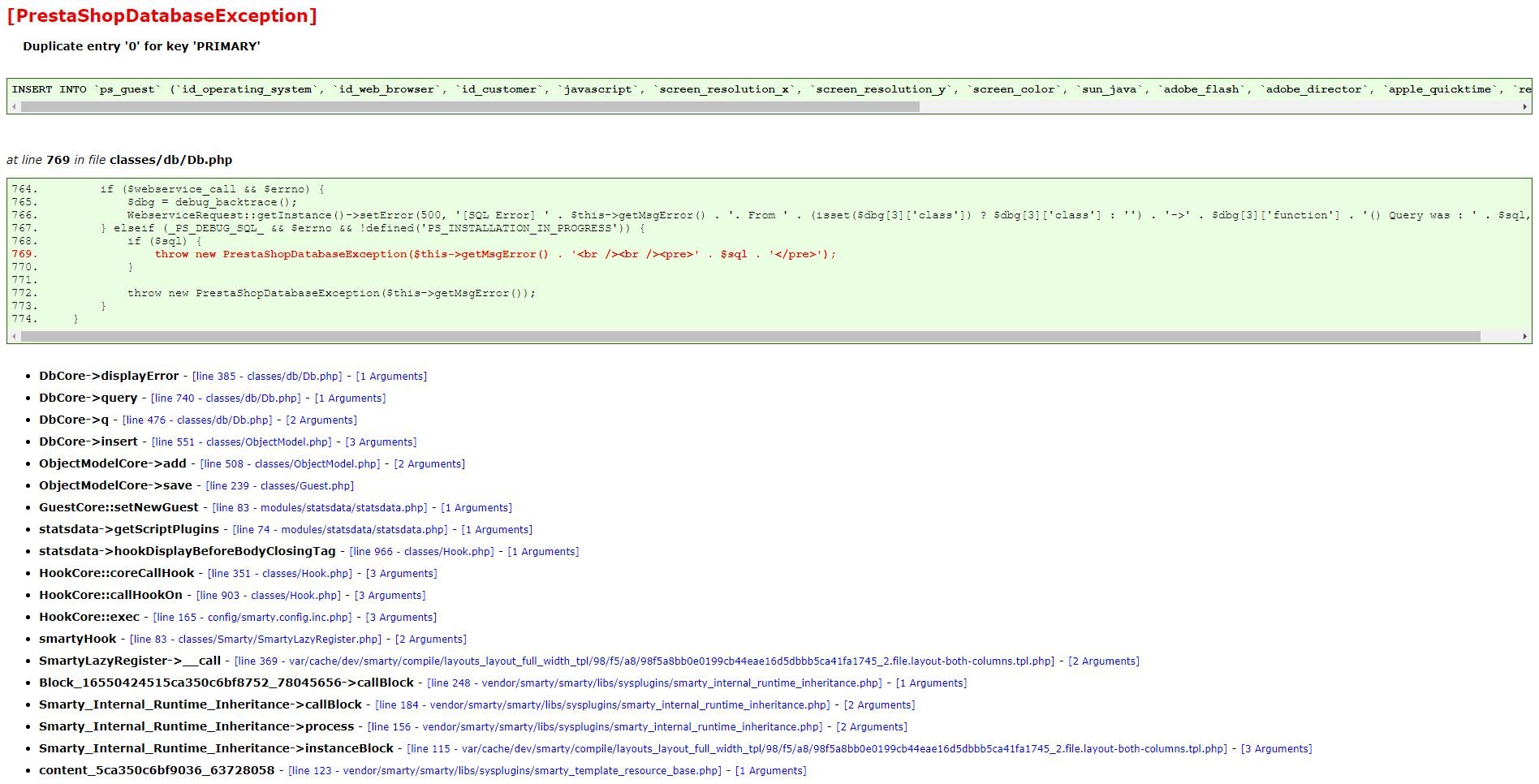The width and height of the screenshot is (1539, 784).
Task: Click code line 766 WebserviceRequest setError
Action: coord(828,215)
